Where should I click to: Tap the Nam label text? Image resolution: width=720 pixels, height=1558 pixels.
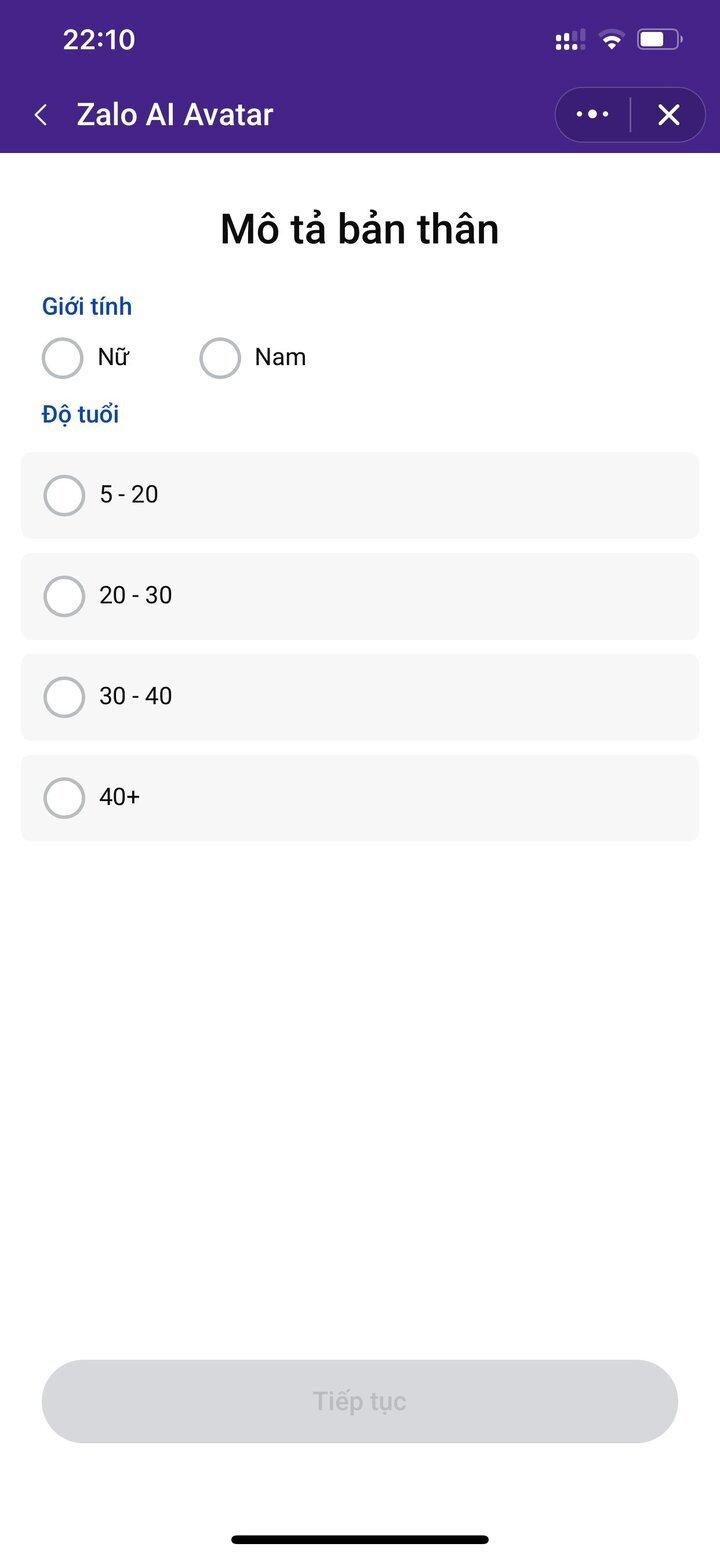click(x=280, y=357)
